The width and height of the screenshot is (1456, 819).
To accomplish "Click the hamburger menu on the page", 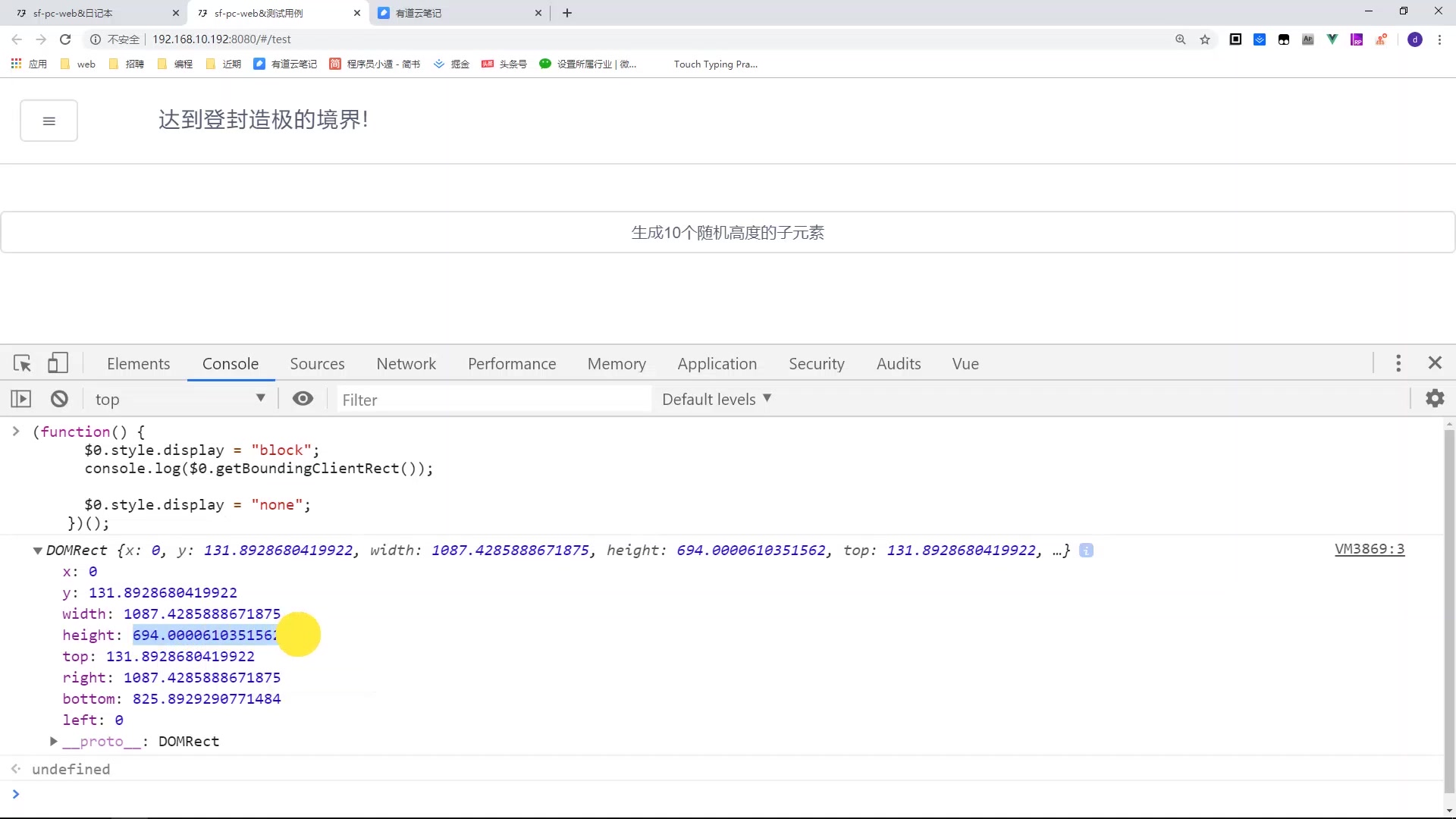I will [x=49, y=120].
